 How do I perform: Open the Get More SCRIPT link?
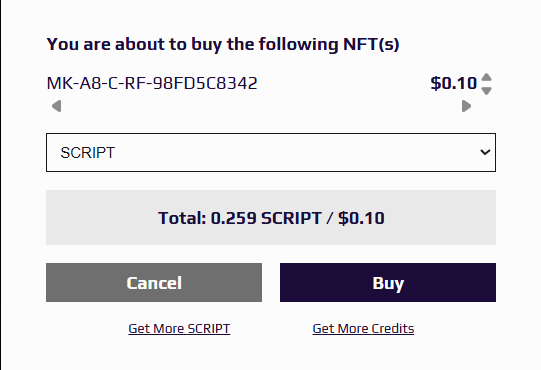pyautogui.click(x=179, y=329)
